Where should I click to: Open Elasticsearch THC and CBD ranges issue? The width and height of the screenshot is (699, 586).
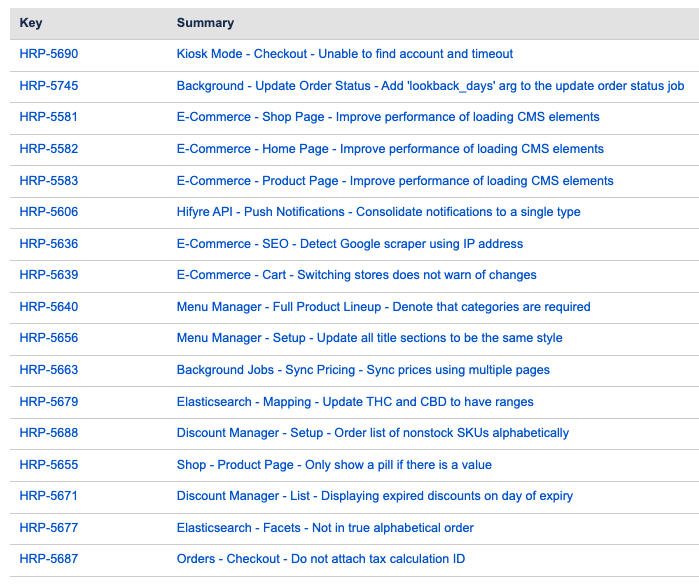[355, 402]
